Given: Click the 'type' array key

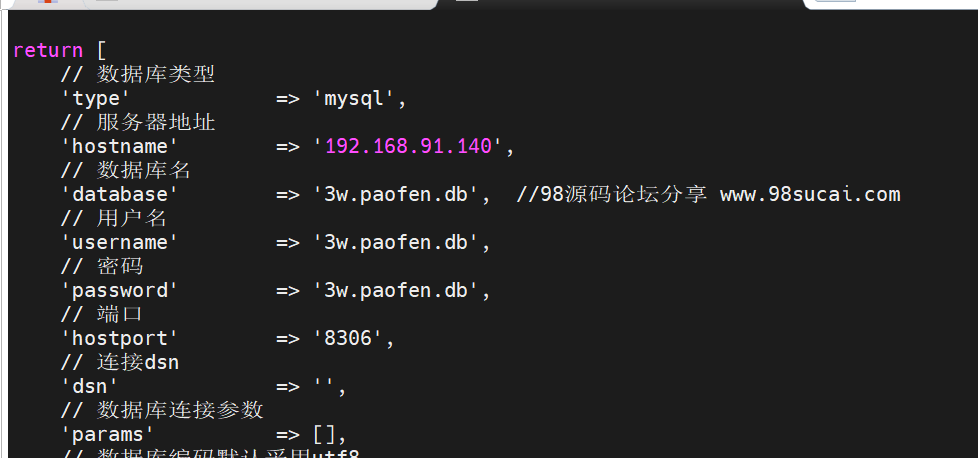Looking at the screenshot, I should pos(96,99).
